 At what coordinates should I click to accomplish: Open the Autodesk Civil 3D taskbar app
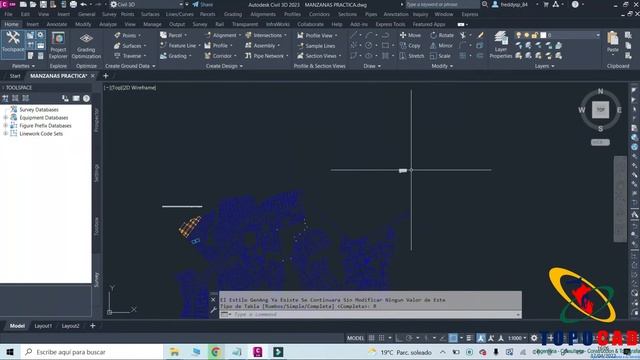click(x=258, y=352)
